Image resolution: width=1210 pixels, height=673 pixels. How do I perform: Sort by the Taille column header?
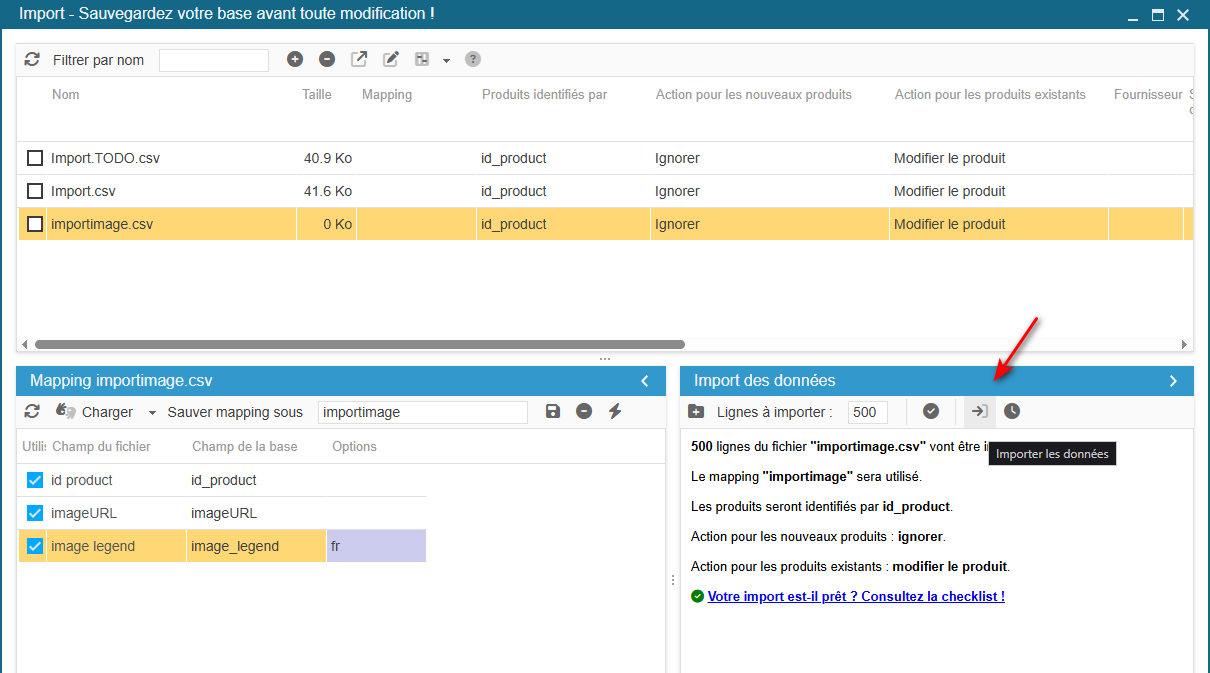point(317,94)
